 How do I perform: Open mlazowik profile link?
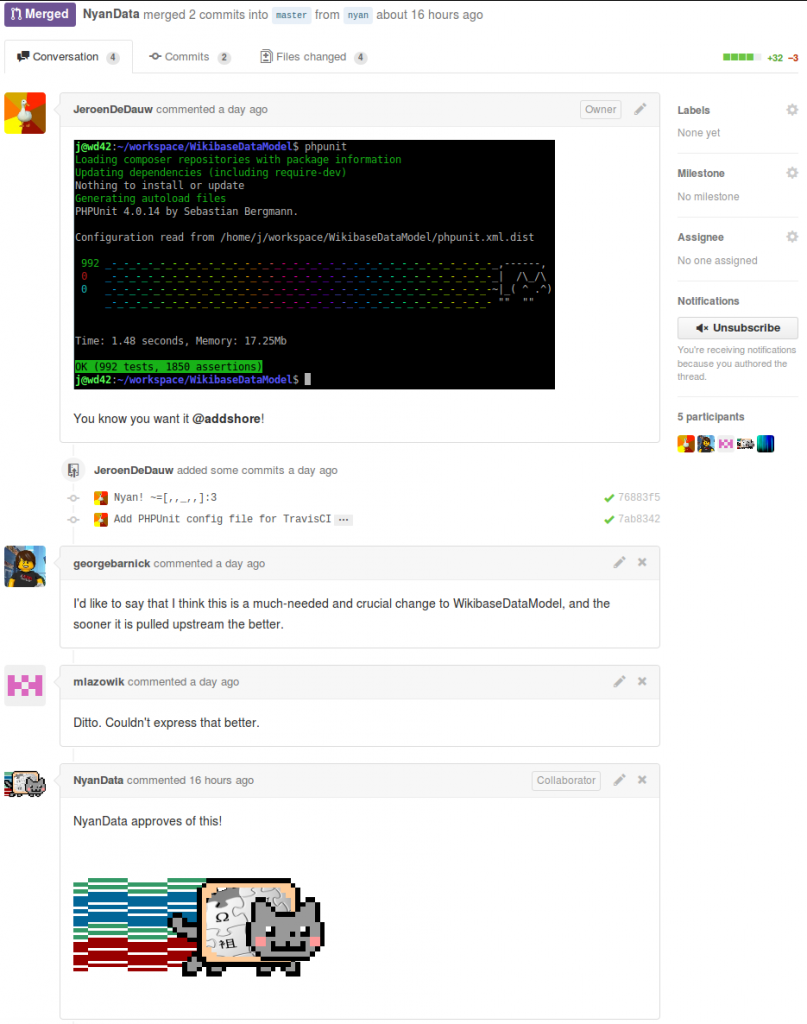click(x=99, y=682)
